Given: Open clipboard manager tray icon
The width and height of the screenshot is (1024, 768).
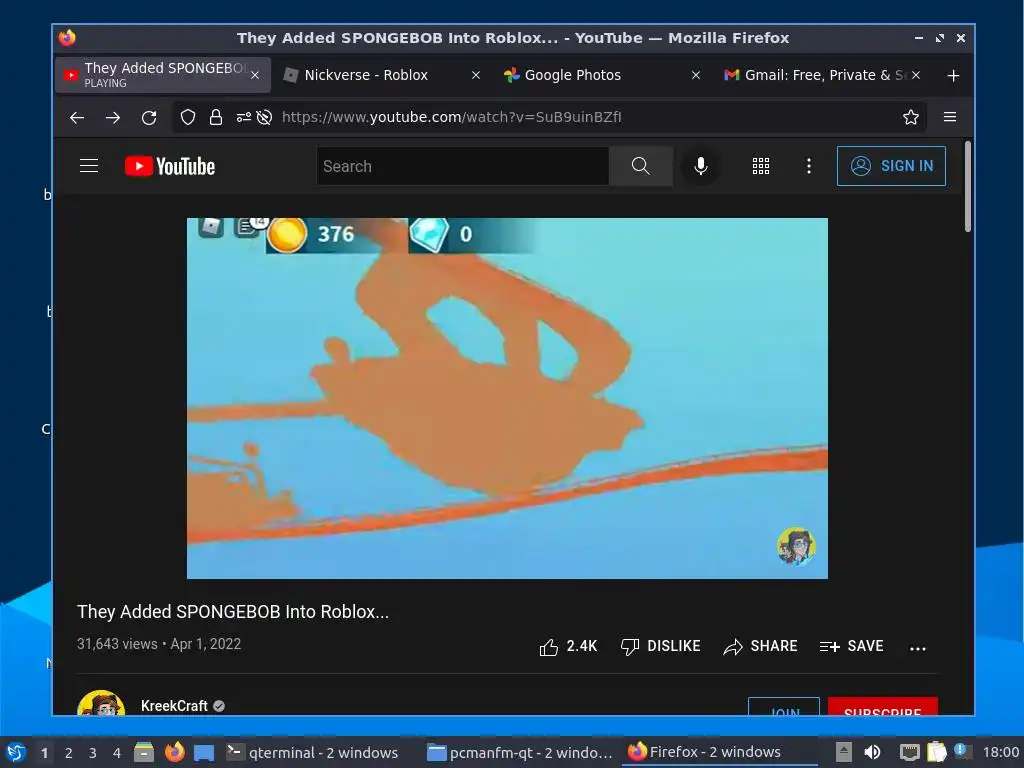Looking at the screenshot, I should click(x=936, y=753).
